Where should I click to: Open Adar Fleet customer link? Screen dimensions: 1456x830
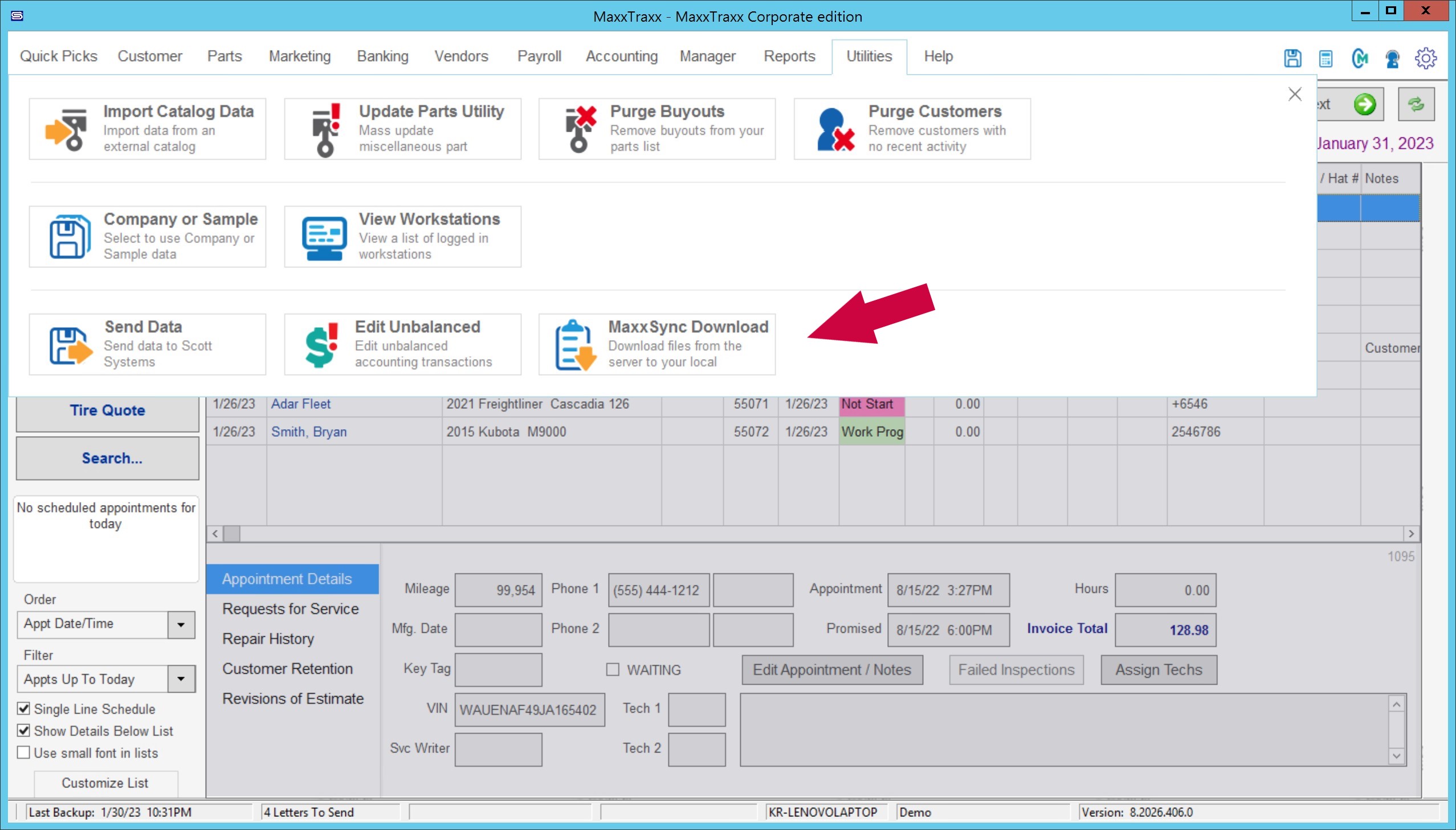(x=301, y=404)
